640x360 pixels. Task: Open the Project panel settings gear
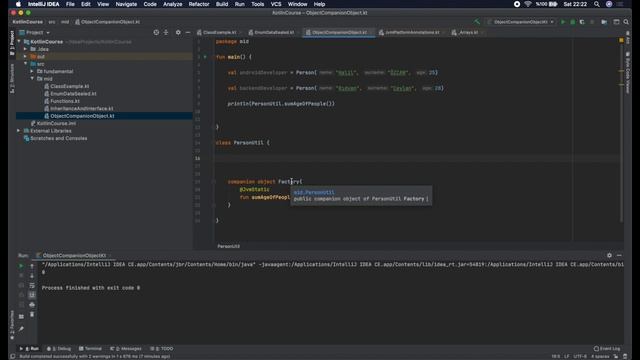click(178, 32)
